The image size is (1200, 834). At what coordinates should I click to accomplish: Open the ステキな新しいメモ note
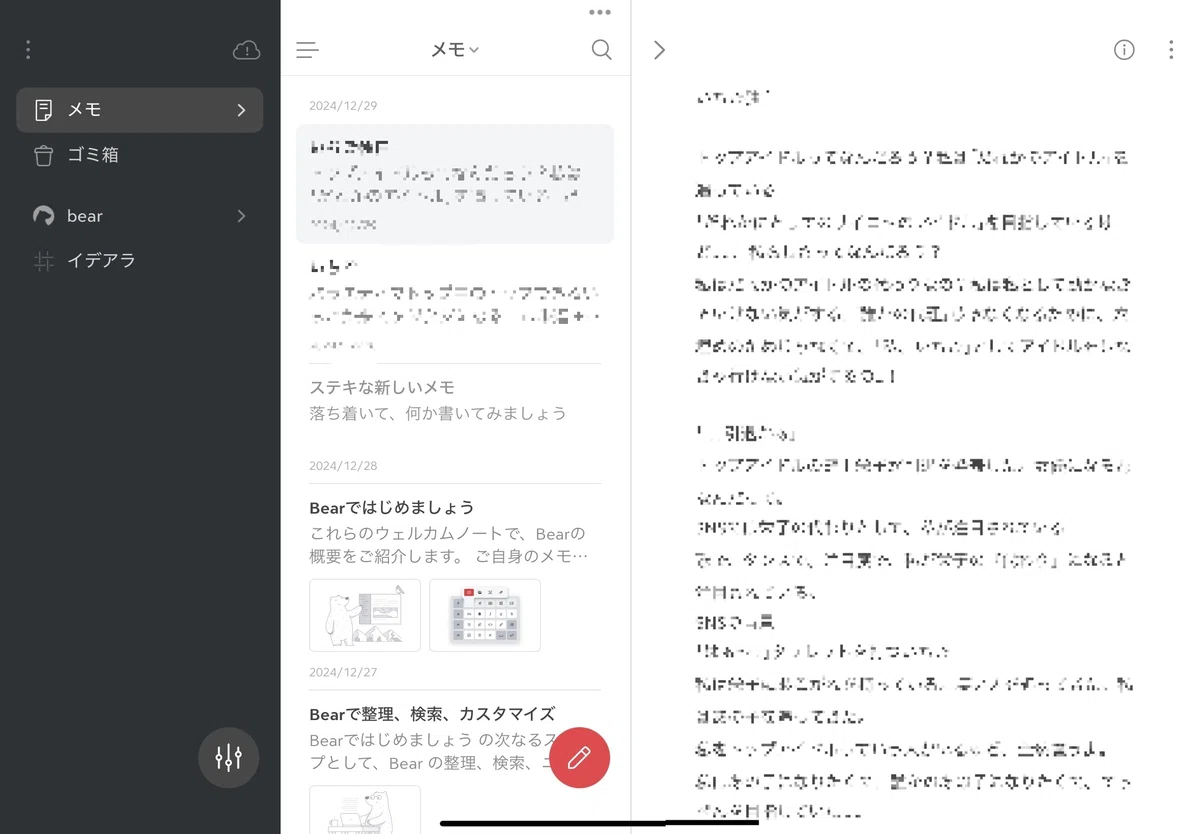(455, 400)
